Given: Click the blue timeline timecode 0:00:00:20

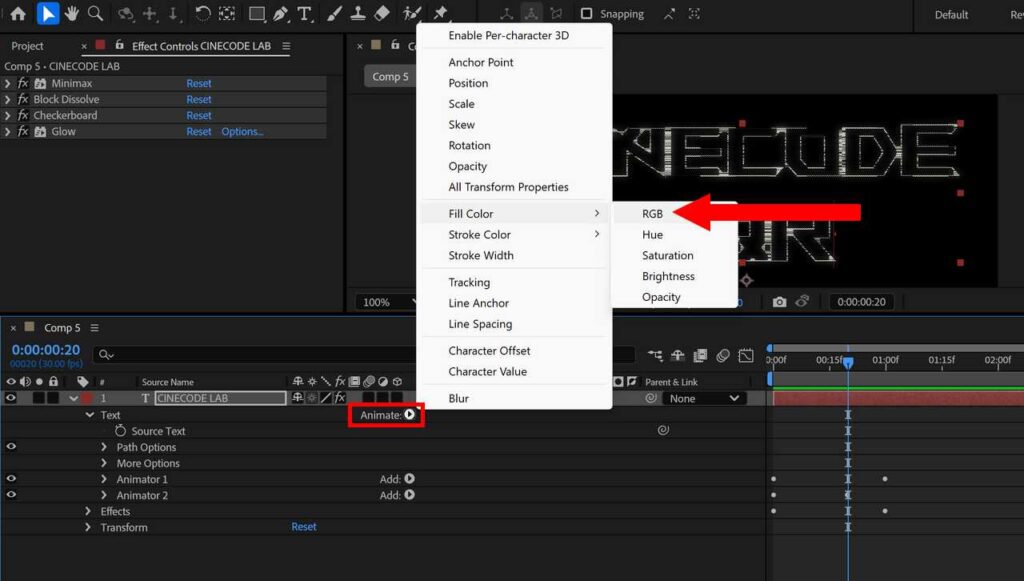Looking at the screenshot, I should [x=46, y=350].
